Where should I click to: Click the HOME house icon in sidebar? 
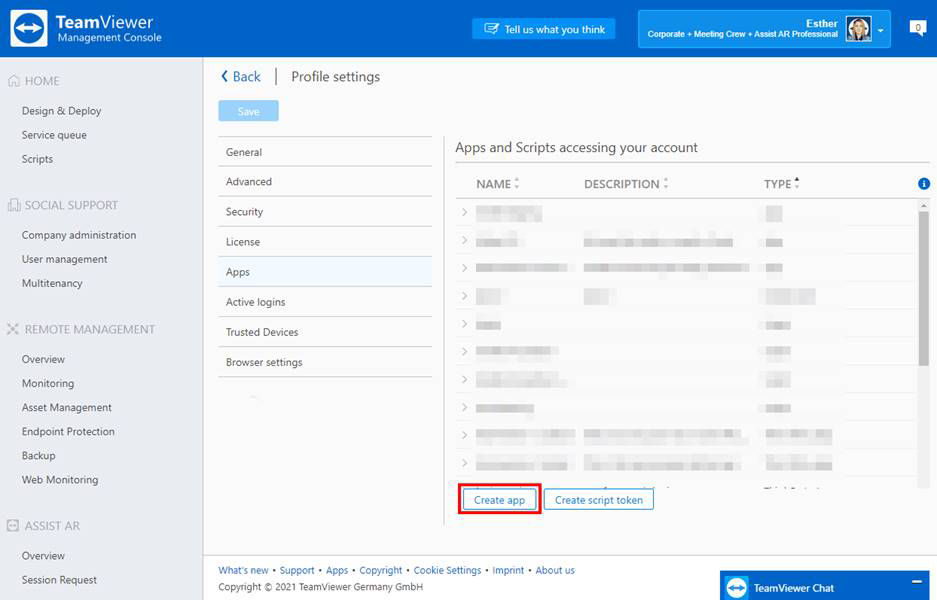[x=14, y=81]
